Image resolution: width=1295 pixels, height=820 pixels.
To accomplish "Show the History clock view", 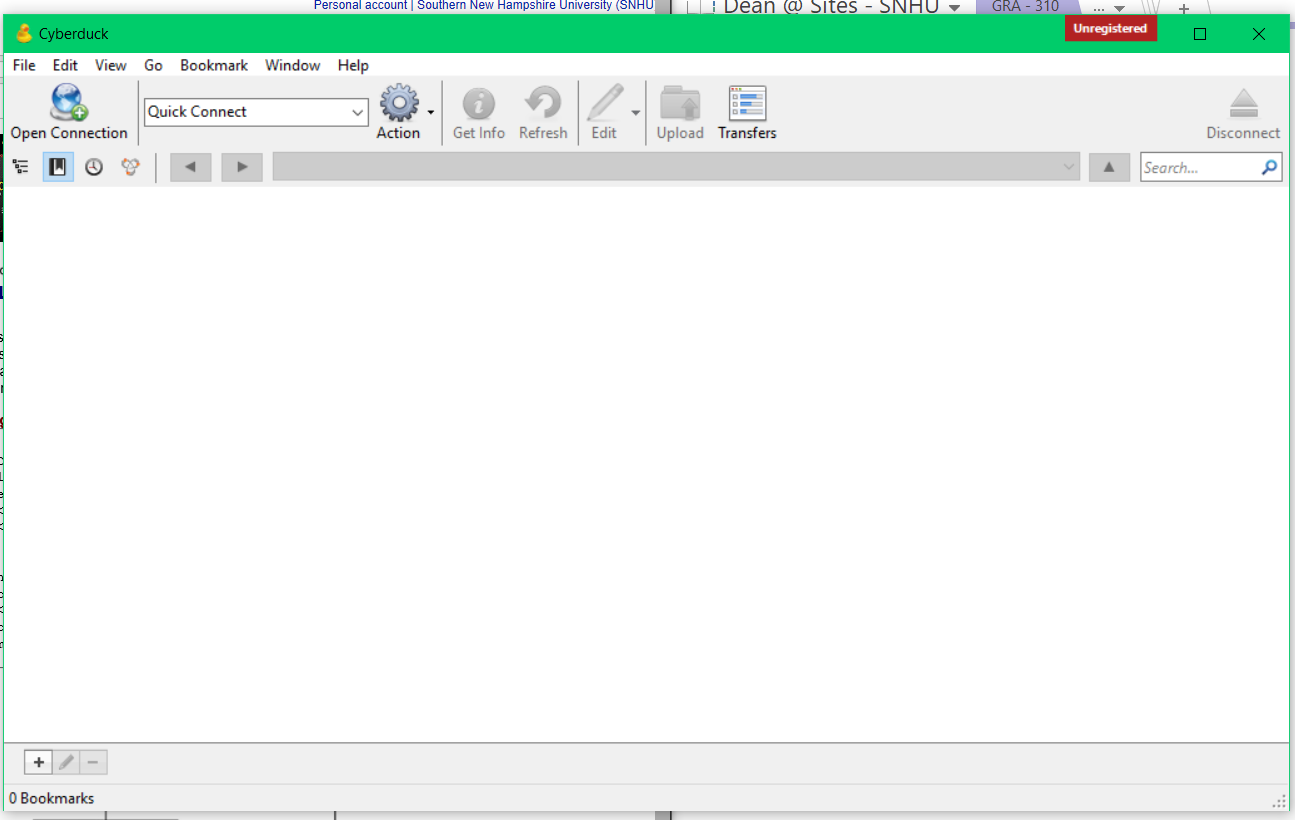I will [94, 167].
